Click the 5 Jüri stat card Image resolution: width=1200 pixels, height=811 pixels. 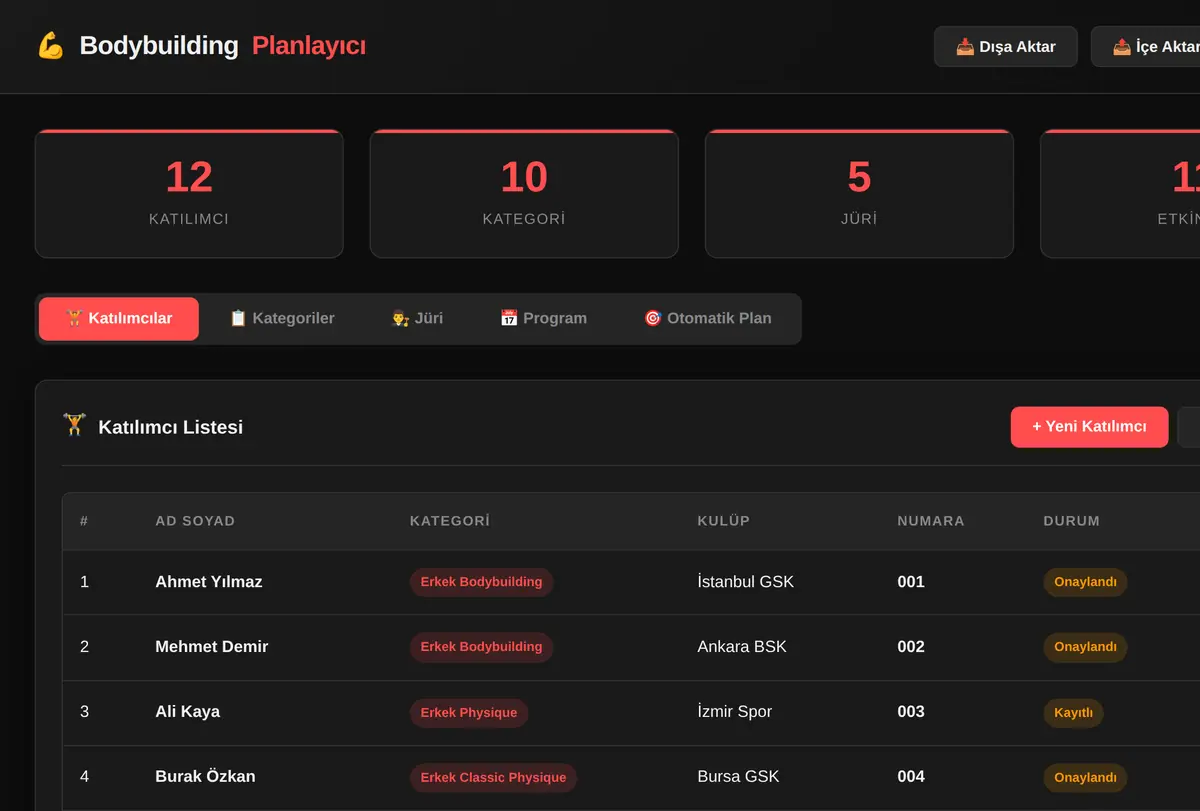pos(859,194)
